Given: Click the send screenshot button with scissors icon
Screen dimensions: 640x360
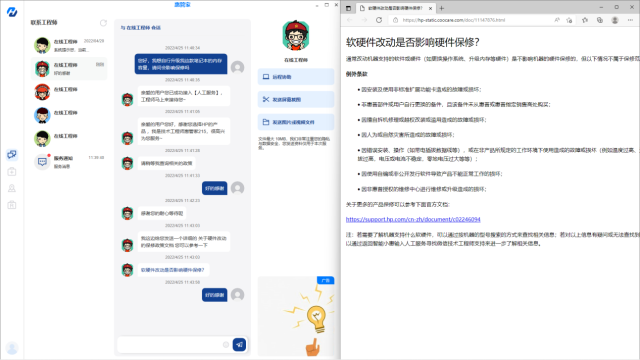Looking at the screenshot, I should pos(296,99).
